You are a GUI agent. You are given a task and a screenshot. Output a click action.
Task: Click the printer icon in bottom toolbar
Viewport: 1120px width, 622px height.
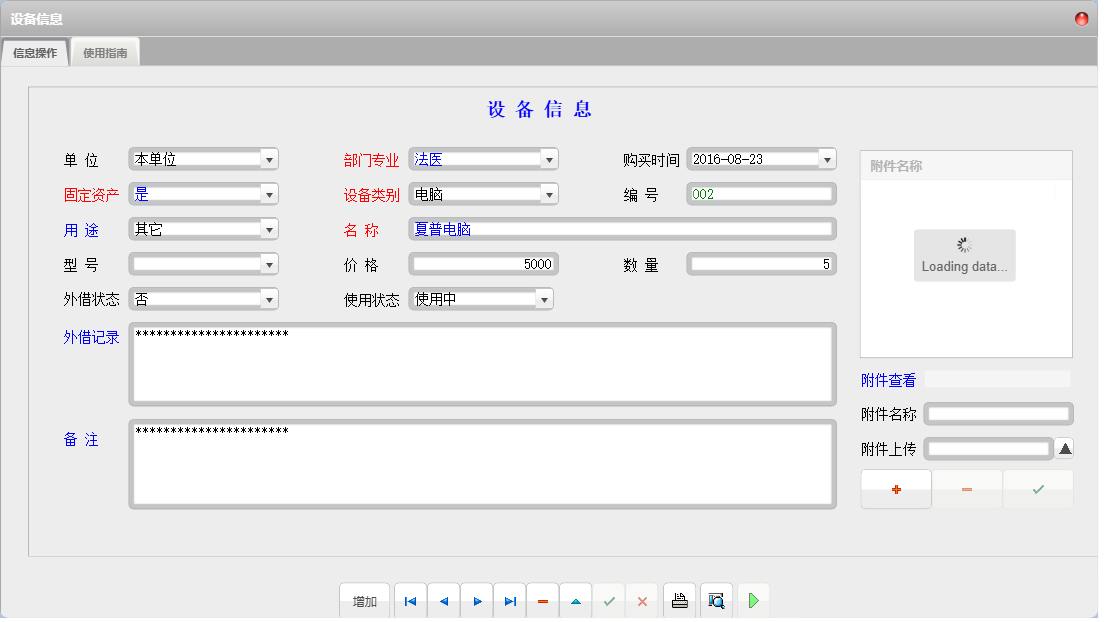680,601
